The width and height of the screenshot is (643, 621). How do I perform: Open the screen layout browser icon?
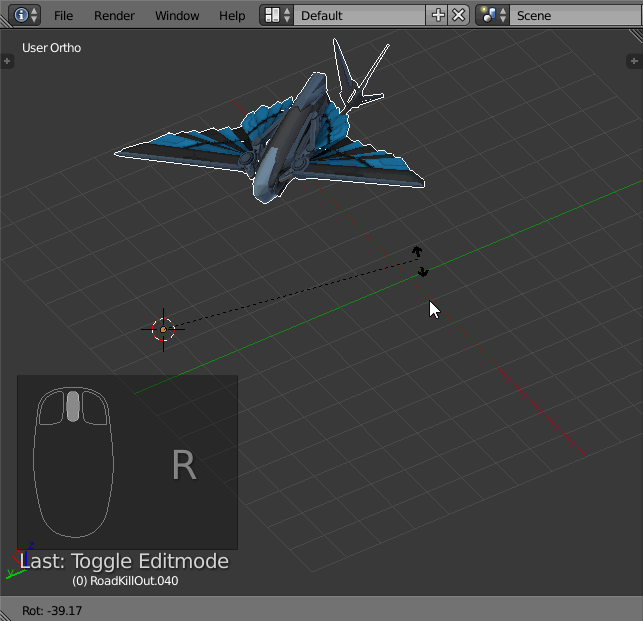277,15
